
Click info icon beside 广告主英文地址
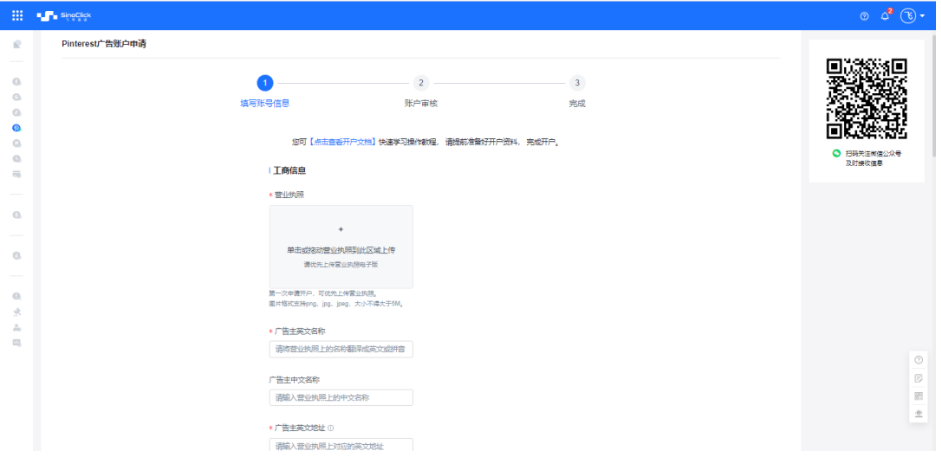(331, 428)
